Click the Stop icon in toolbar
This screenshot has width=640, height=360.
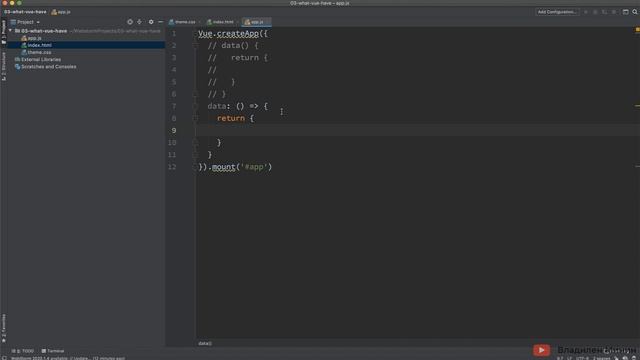(614, 12)
